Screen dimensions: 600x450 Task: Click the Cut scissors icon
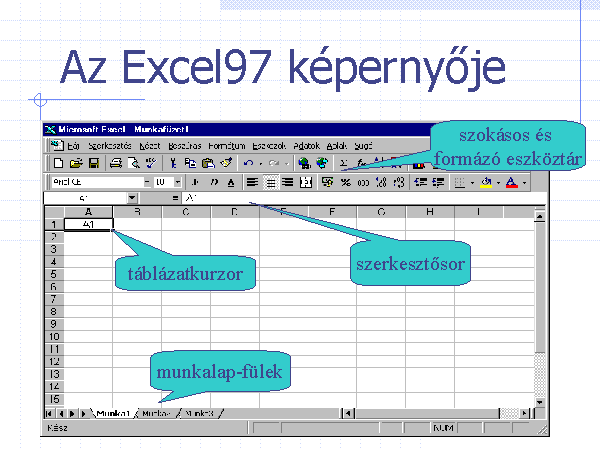pos(173,163)
